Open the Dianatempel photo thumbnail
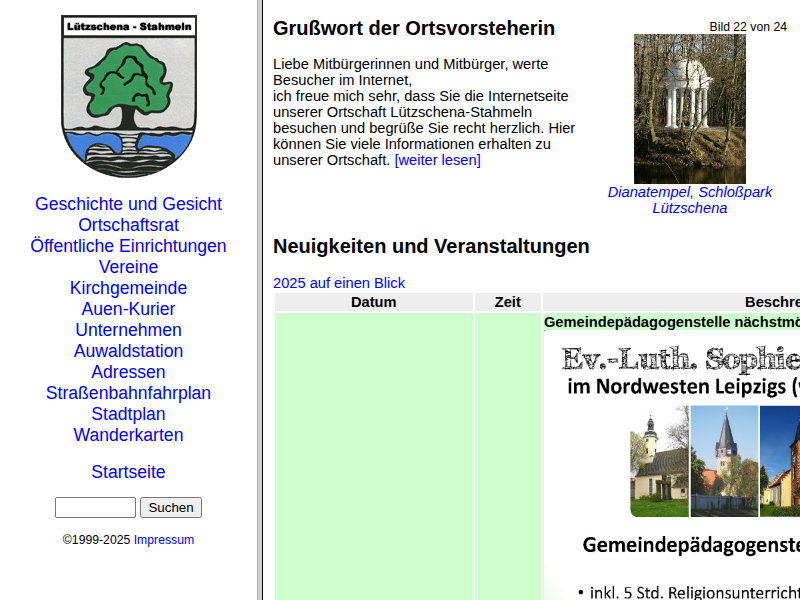The height and width of the screenshot is (600, 800). coord(689,109)
